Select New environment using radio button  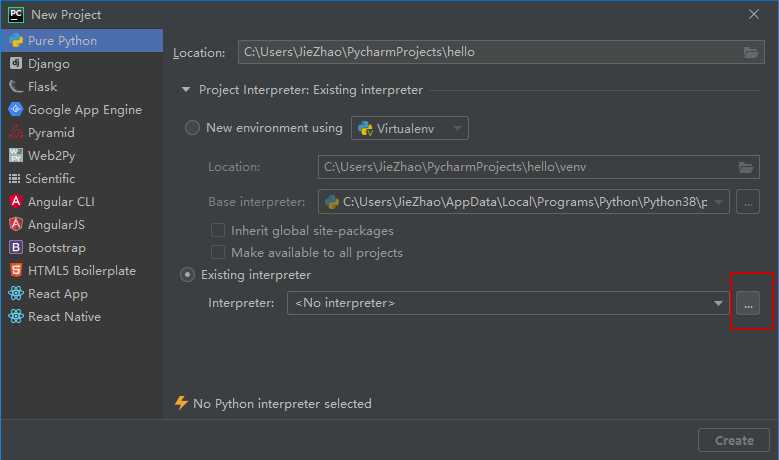tap(192, 128)
